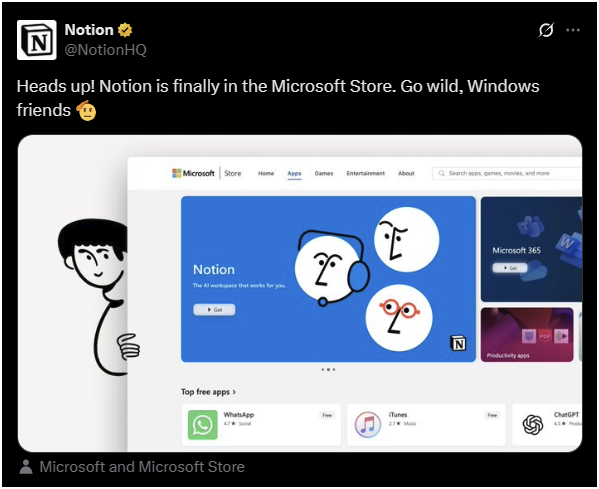599x489 pixels.
Task: Open the Grok slashed-circle icon
Action: click(546, 30)
